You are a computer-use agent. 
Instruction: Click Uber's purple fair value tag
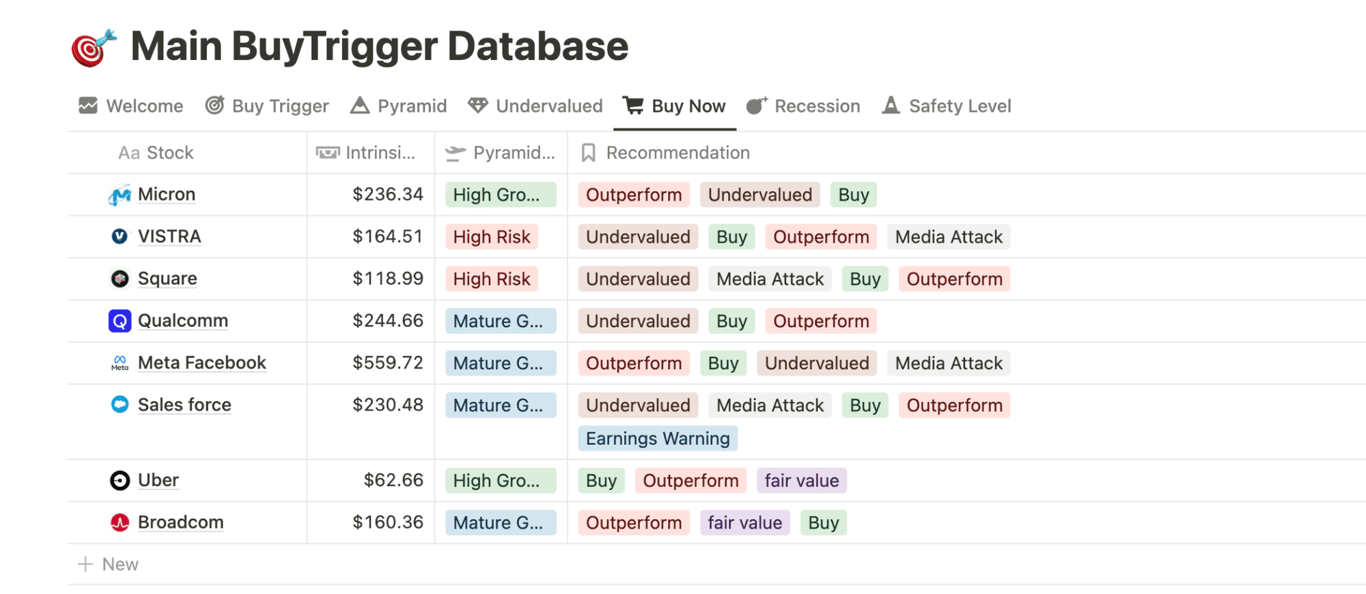801,481
